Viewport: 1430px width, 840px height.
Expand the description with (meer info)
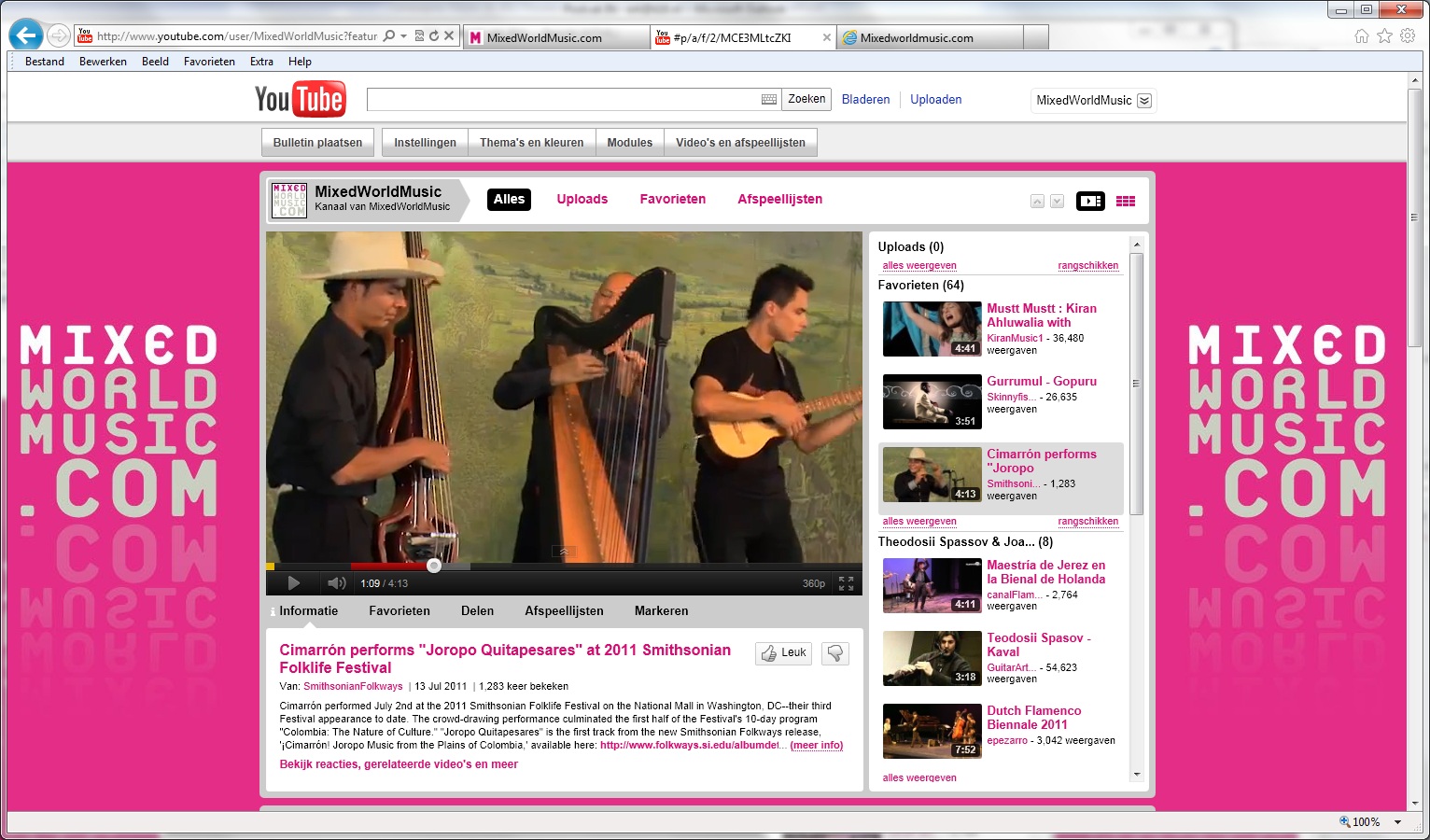pyautogui.click(x=816, y=745)
